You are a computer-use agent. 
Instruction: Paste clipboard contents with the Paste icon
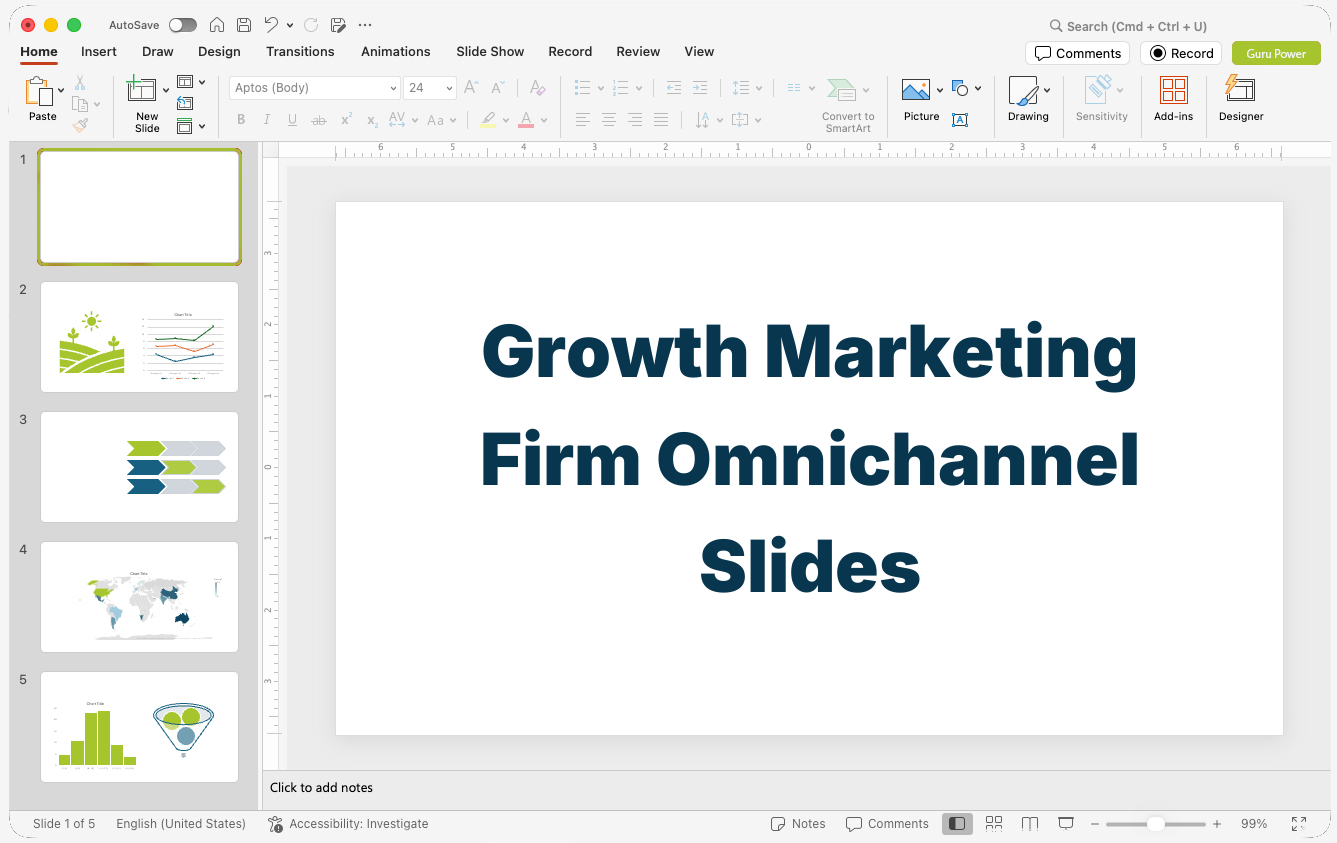point(39,92)
